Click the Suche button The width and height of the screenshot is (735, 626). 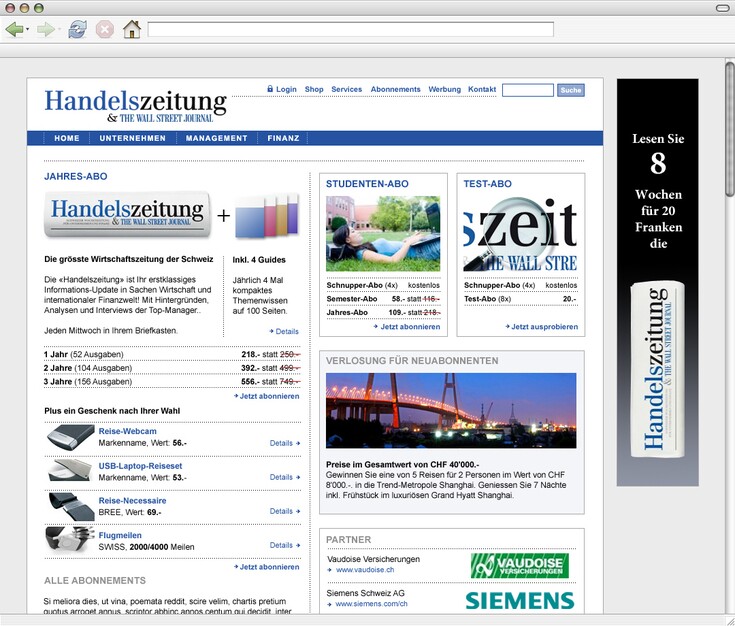[x=571, y=90]
